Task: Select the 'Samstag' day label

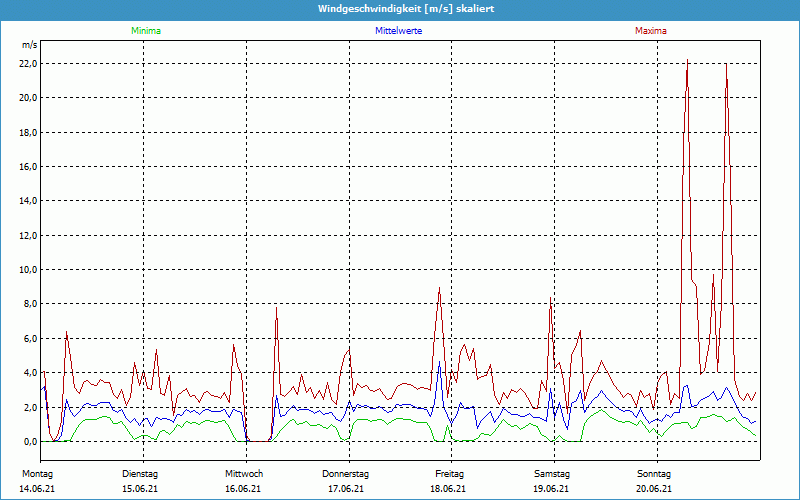Action: point(552,473)
